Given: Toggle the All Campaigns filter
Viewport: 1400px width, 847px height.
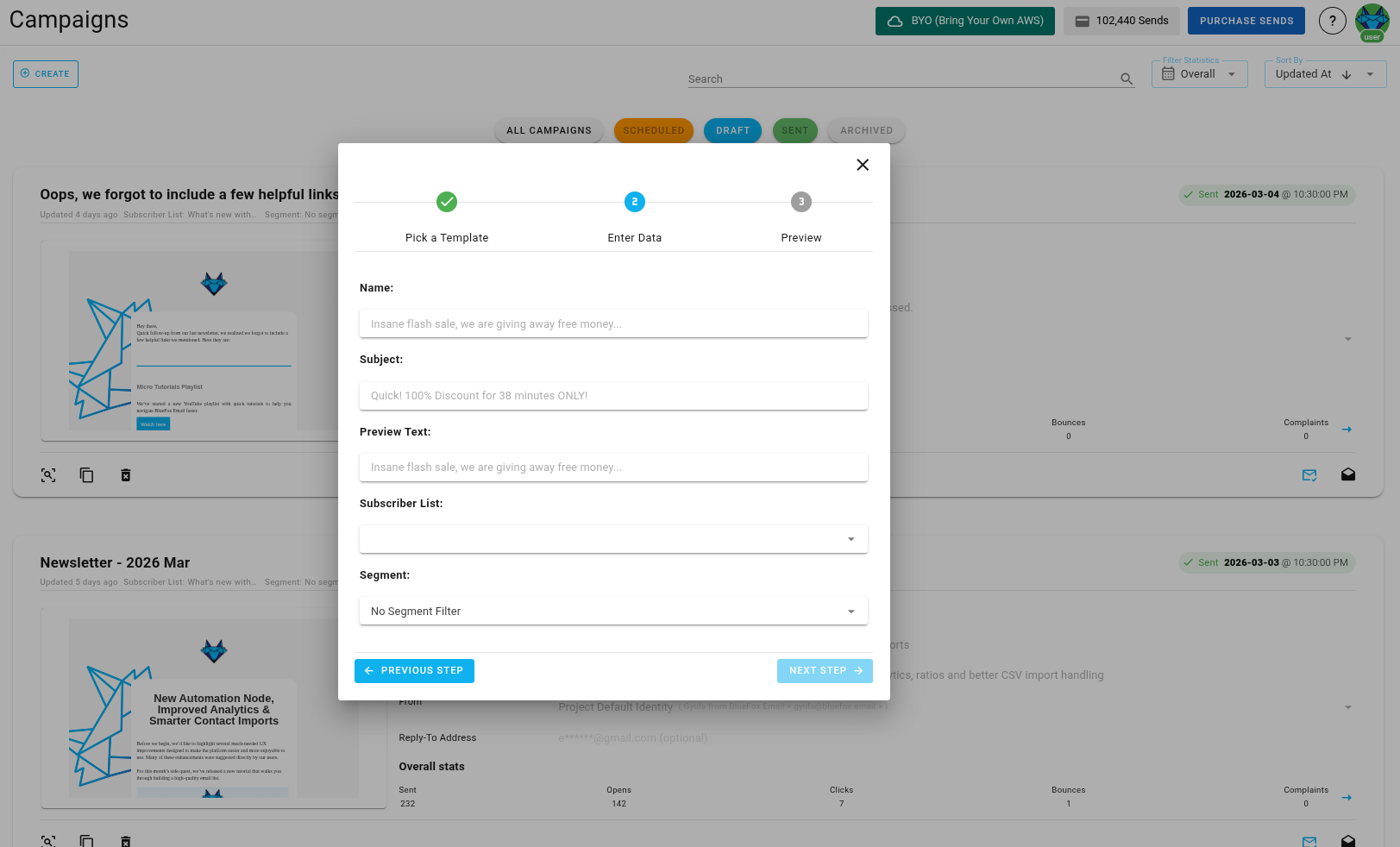Looking at the screenshot, I should pos(549,130).
